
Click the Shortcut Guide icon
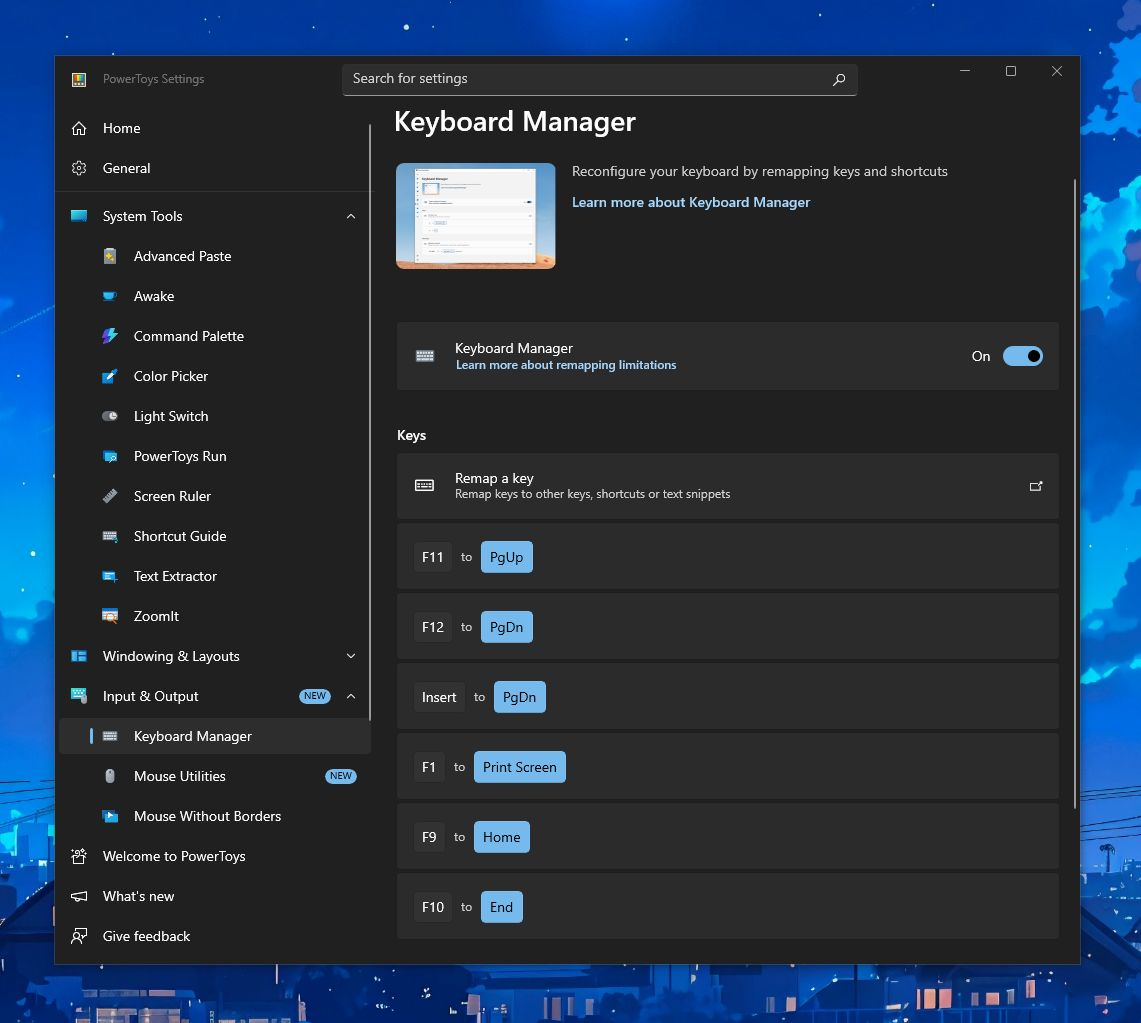tap(110, 536)
